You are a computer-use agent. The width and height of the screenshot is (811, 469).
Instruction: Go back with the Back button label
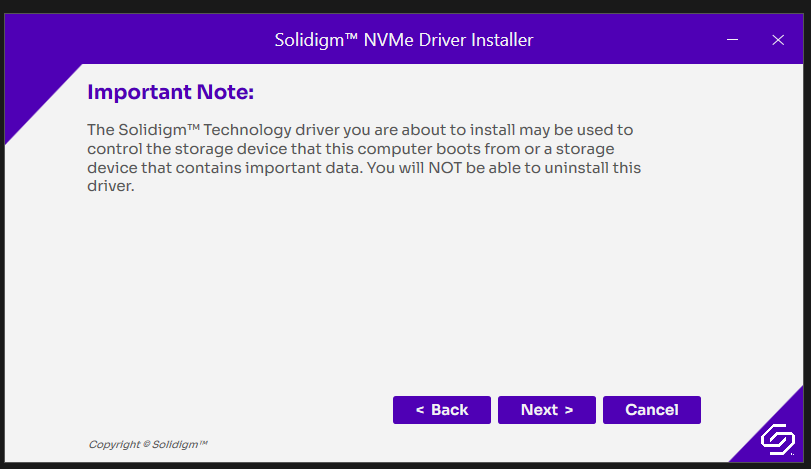(x=450, y=410)
